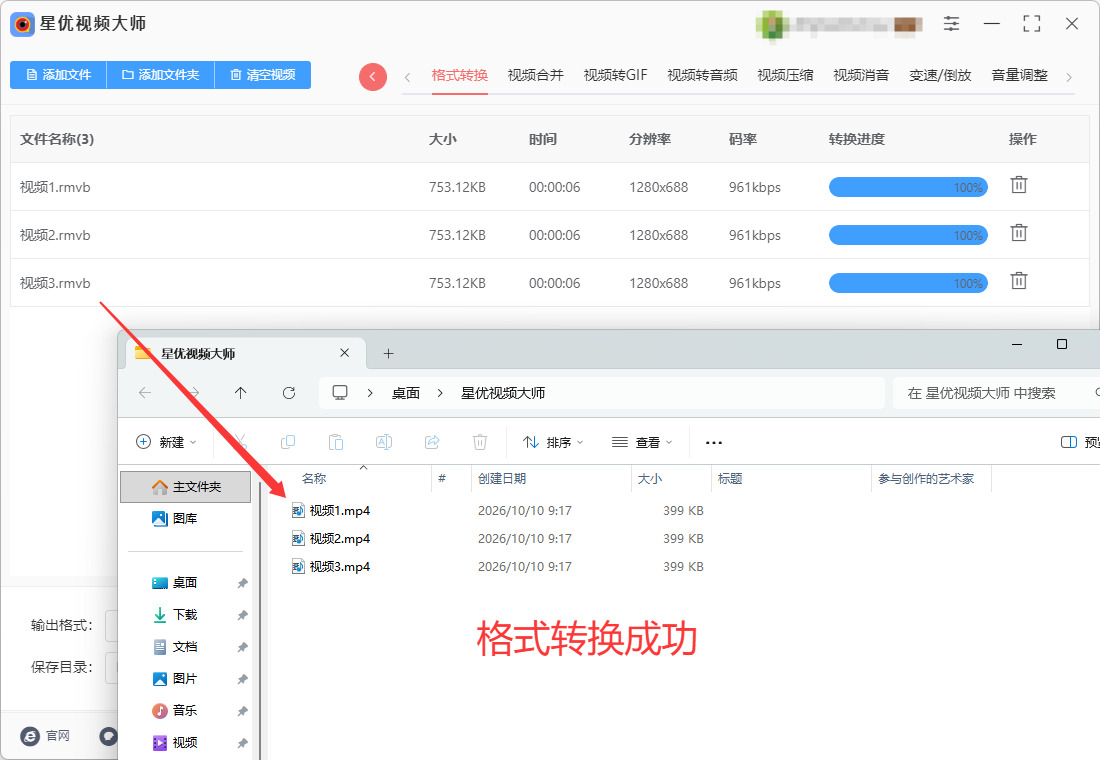This screenshot has height=760, width=1100.
Task: Click the refresh icon in the Explorer window
Action: [289, 393]
